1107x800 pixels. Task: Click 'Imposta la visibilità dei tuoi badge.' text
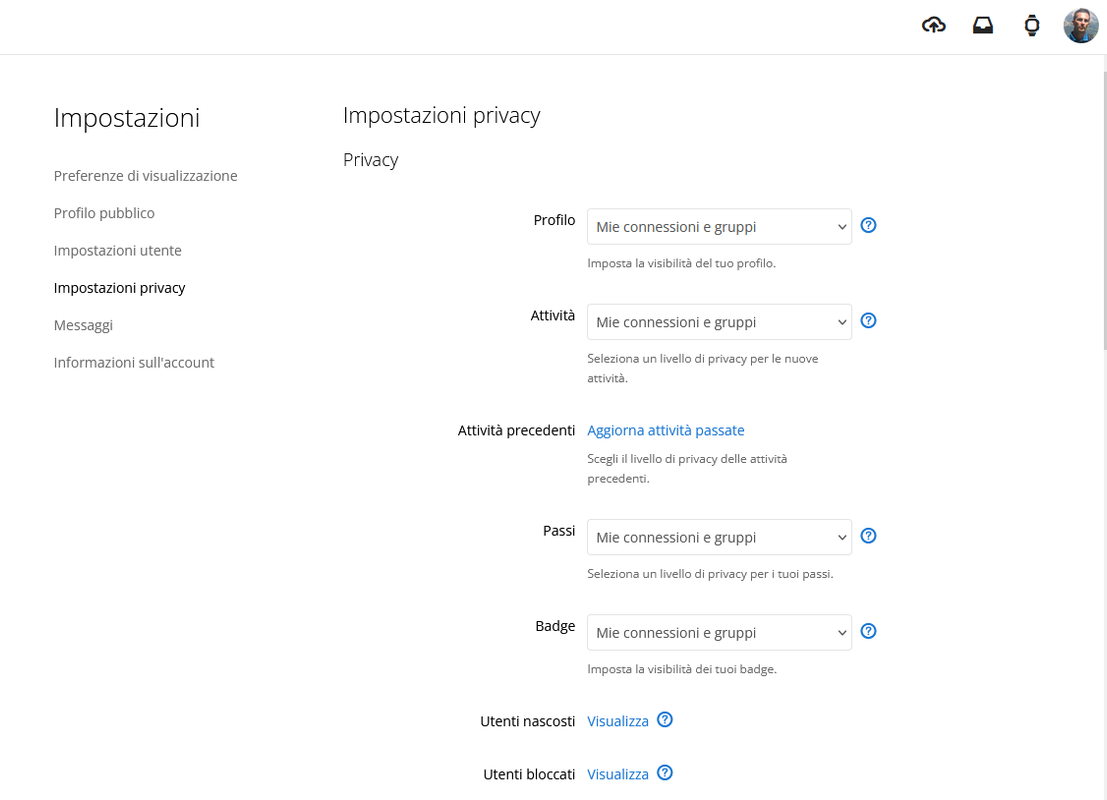point(682,669)
